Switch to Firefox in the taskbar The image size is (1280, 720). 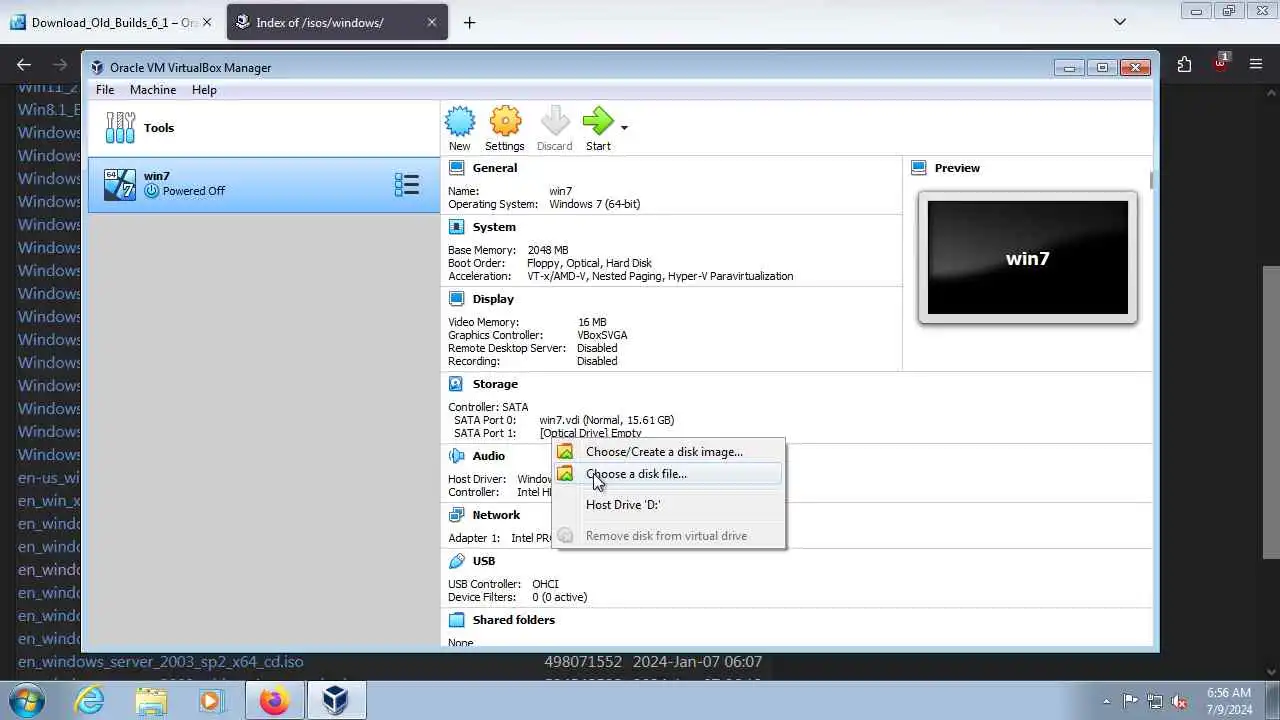[x=274, y=701]
